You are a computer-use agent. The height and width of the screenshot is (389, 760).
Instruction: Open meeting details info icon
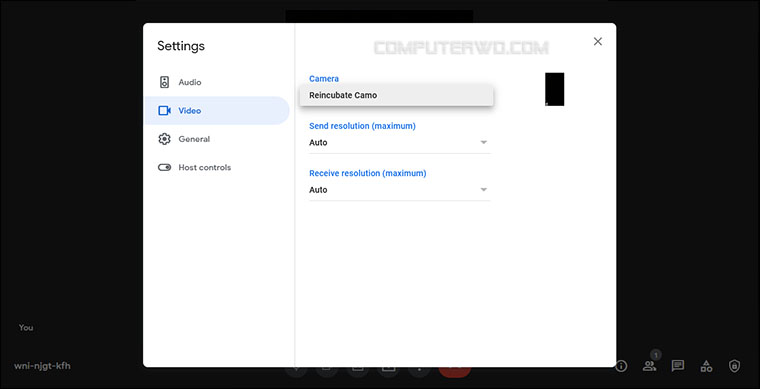621,366
